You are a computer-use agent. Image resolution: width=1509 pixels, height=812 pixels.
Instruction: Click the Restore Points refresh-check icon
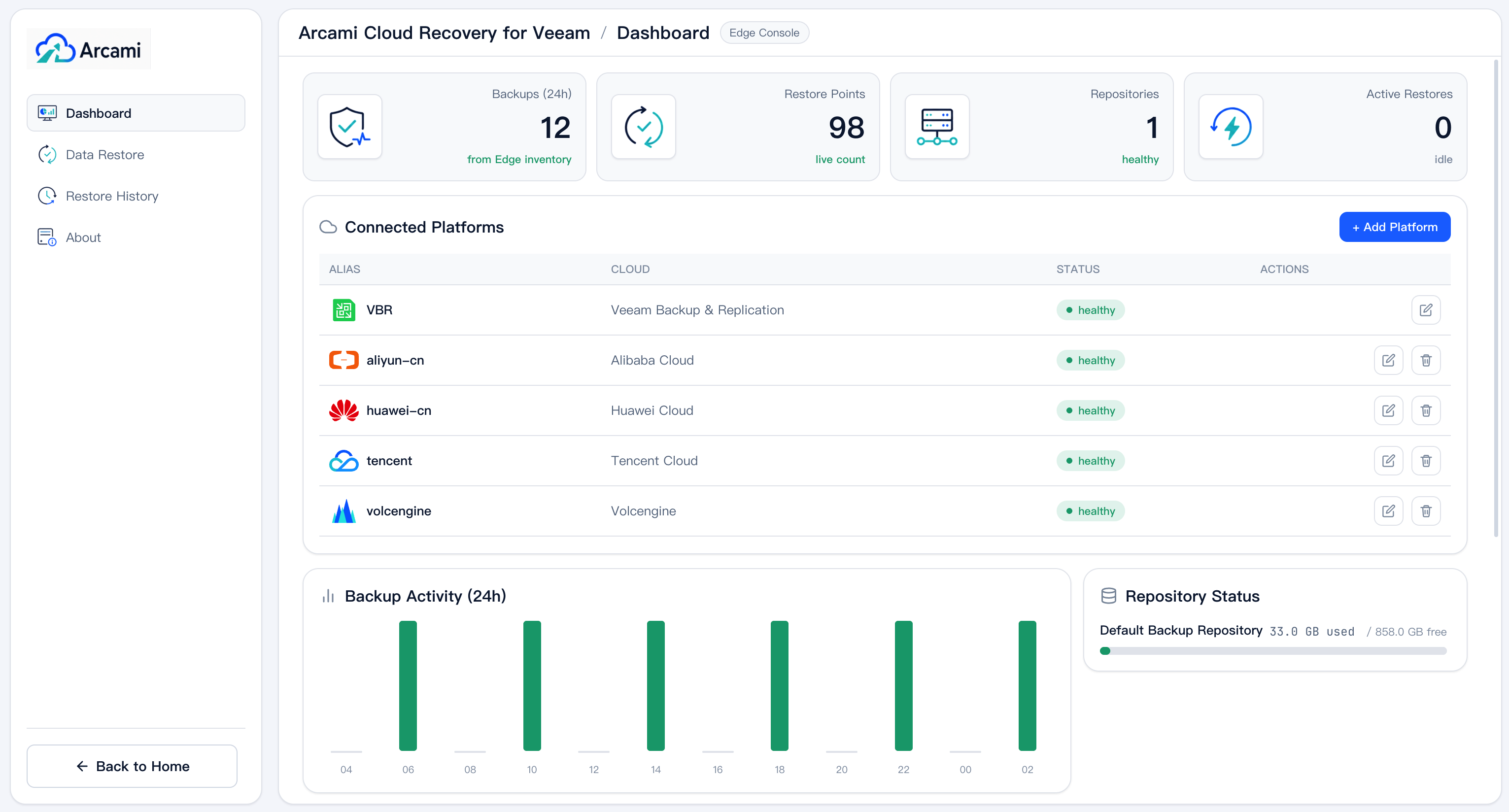pos(643,127)
